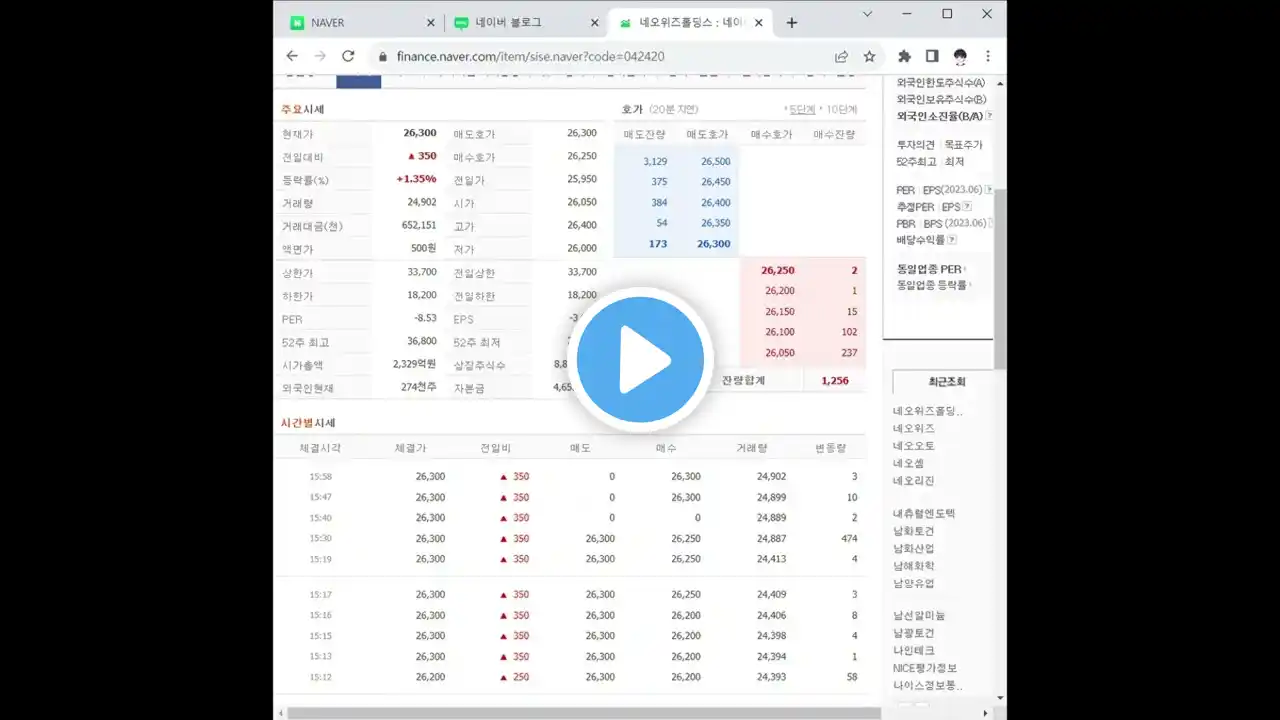The width and height of the screenshot is (1280, 720).
Task: Go back with the browser back arrow
Action: (x=292, y=56)
